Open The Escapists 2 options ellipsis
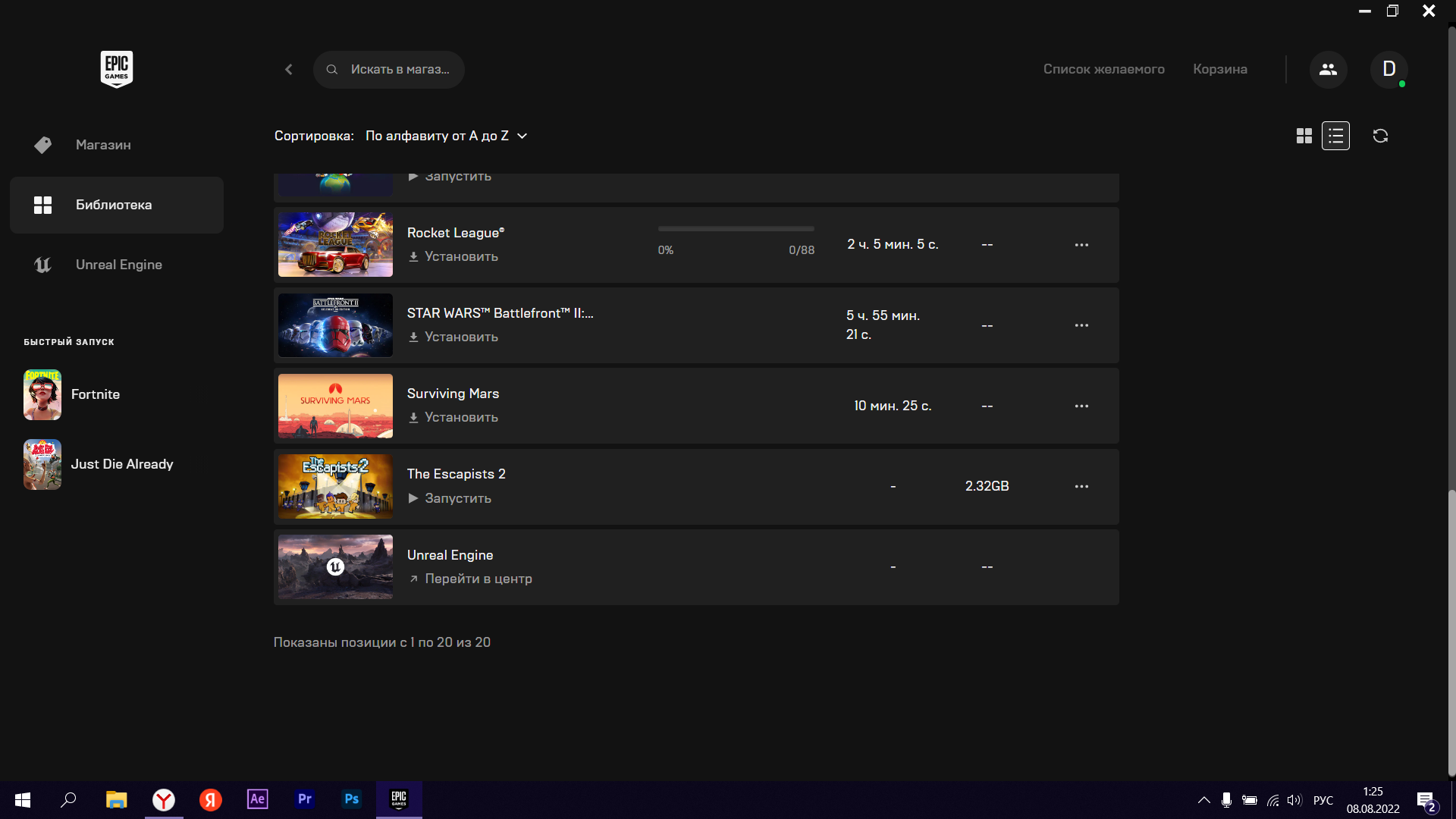Viewport: 1456px width, 819px height. 1081,486
